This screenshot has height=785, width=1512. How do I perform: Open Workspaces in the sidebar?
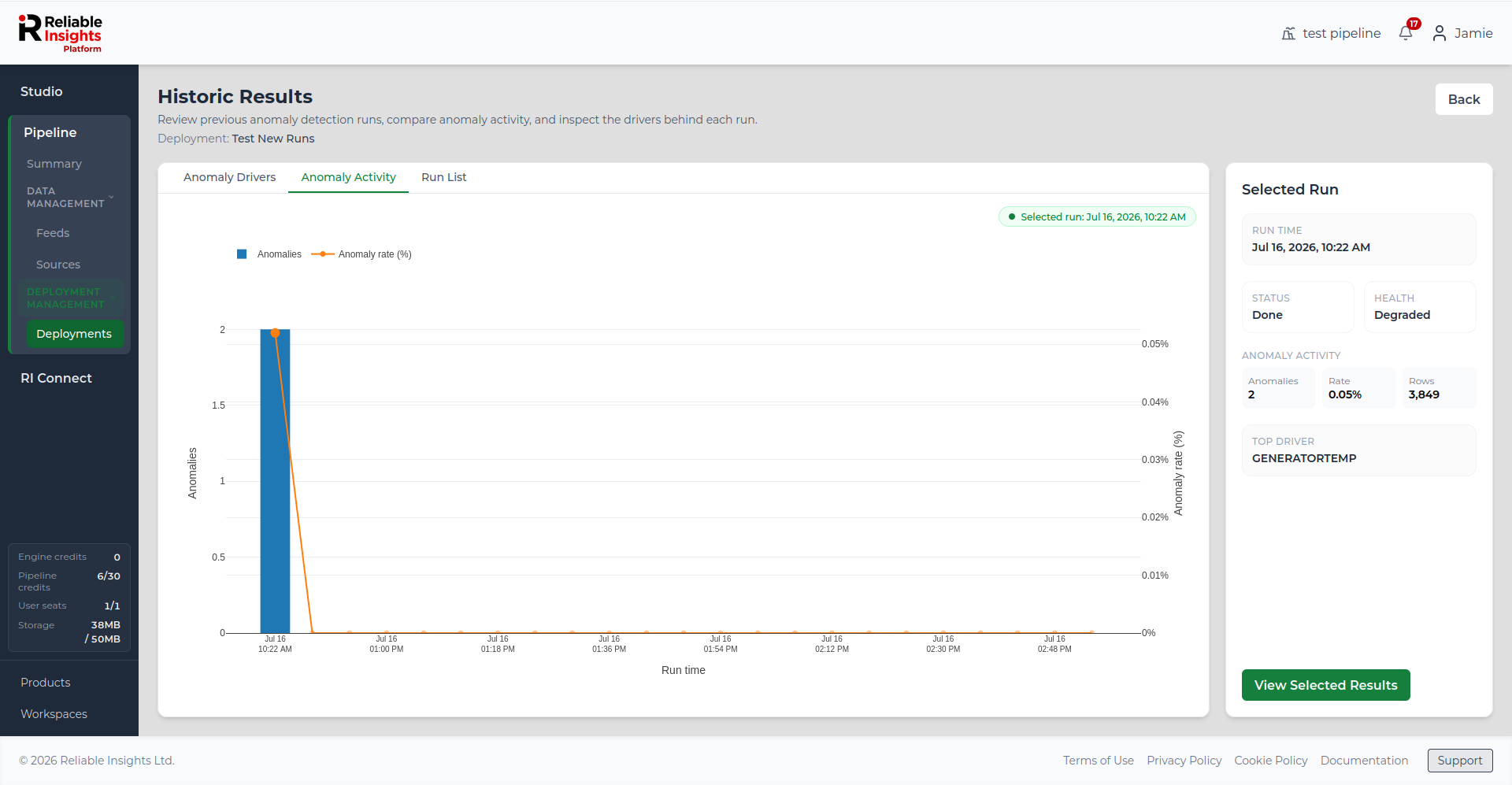click(54, 714)
